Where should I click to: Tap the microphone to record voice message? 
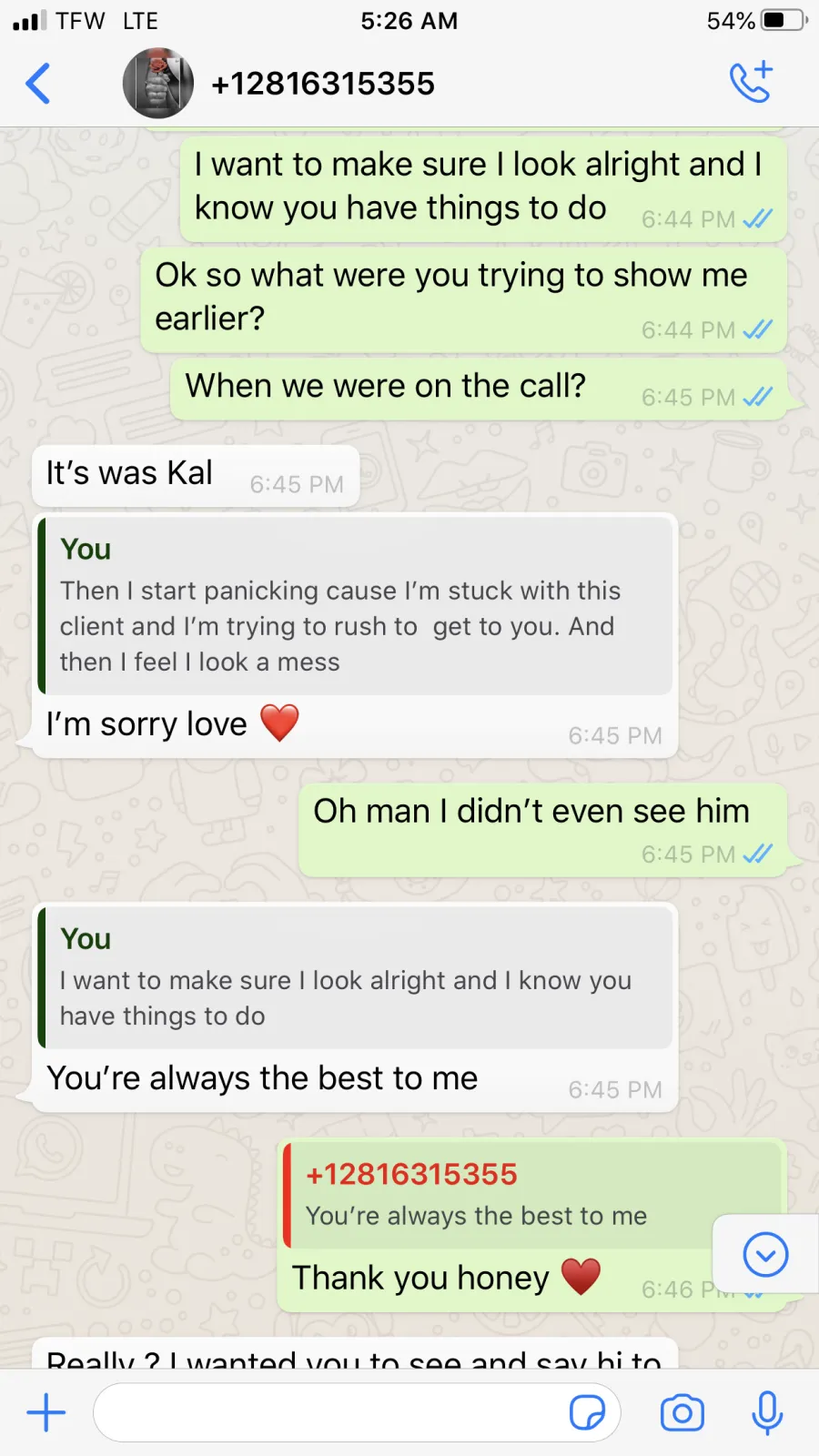(767, 1413)
